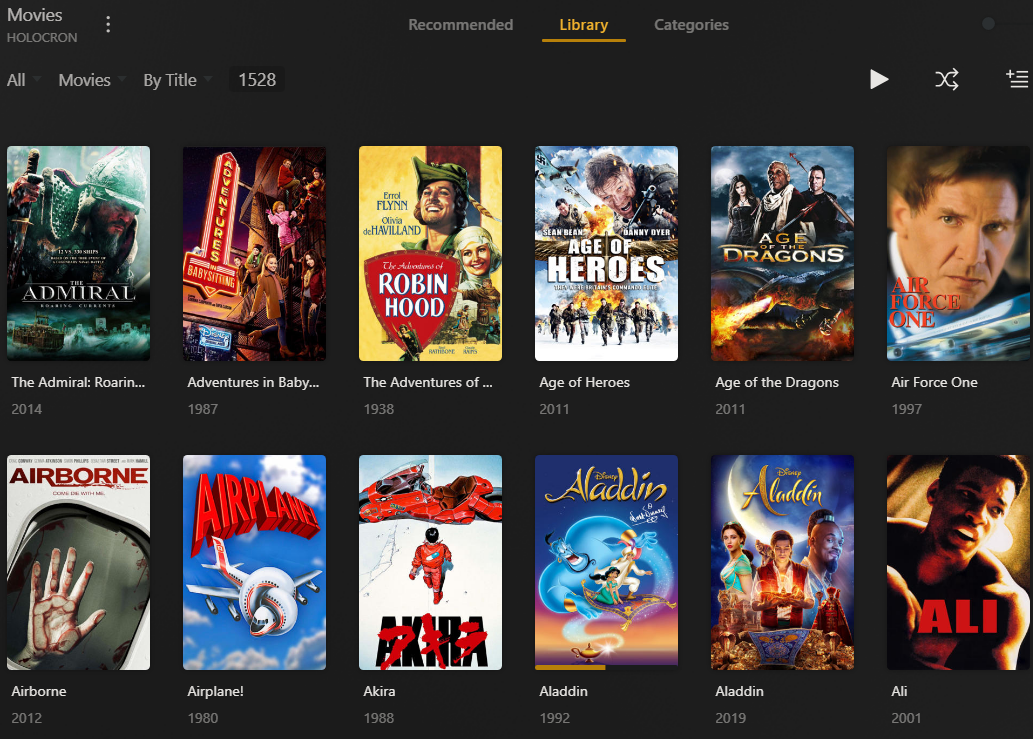Expand the All filter dropdown

point(24,80)
